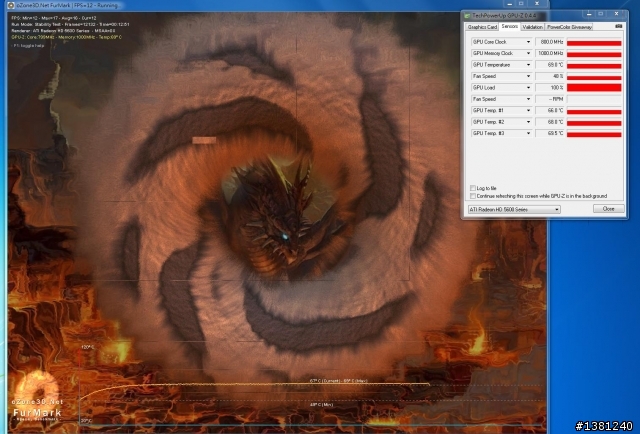
Task: Click the 40 % fan speed value
Action: tap(550, 76)
